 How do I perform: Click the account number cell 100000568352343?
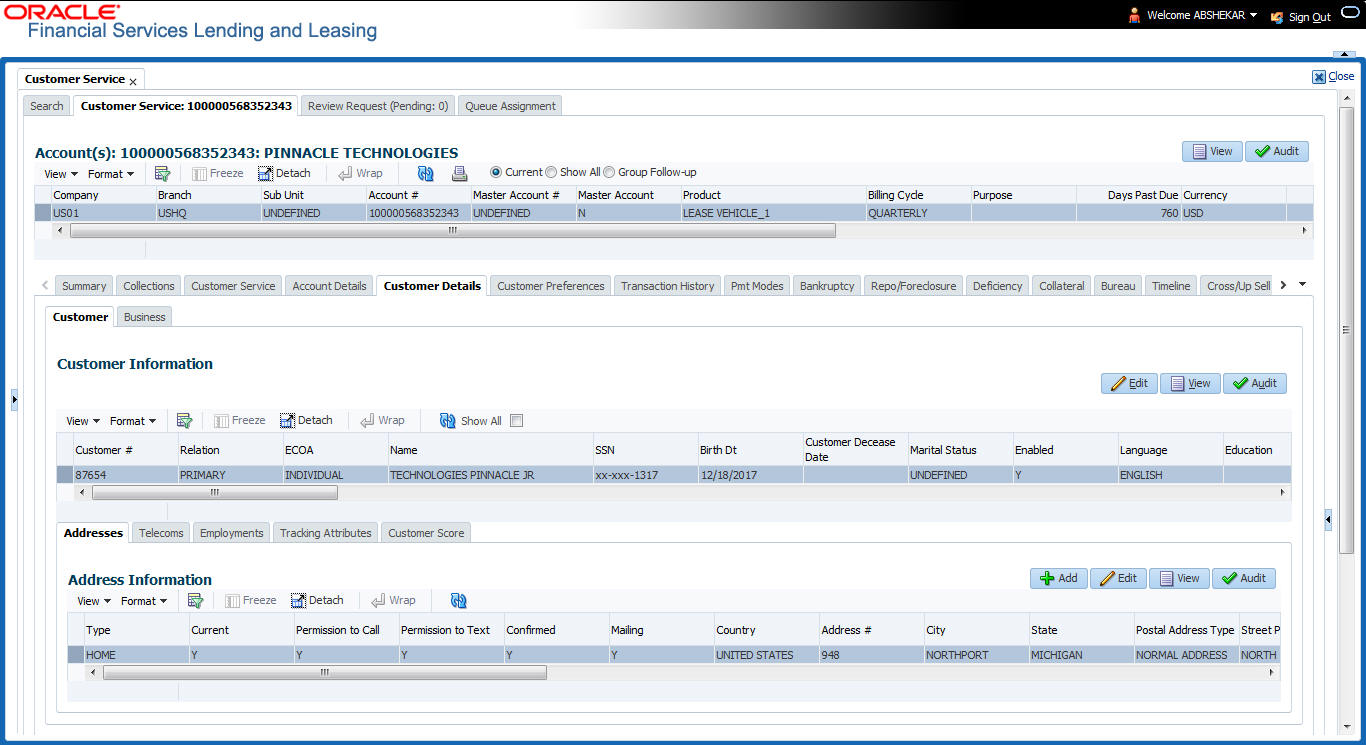coord(414,213)
